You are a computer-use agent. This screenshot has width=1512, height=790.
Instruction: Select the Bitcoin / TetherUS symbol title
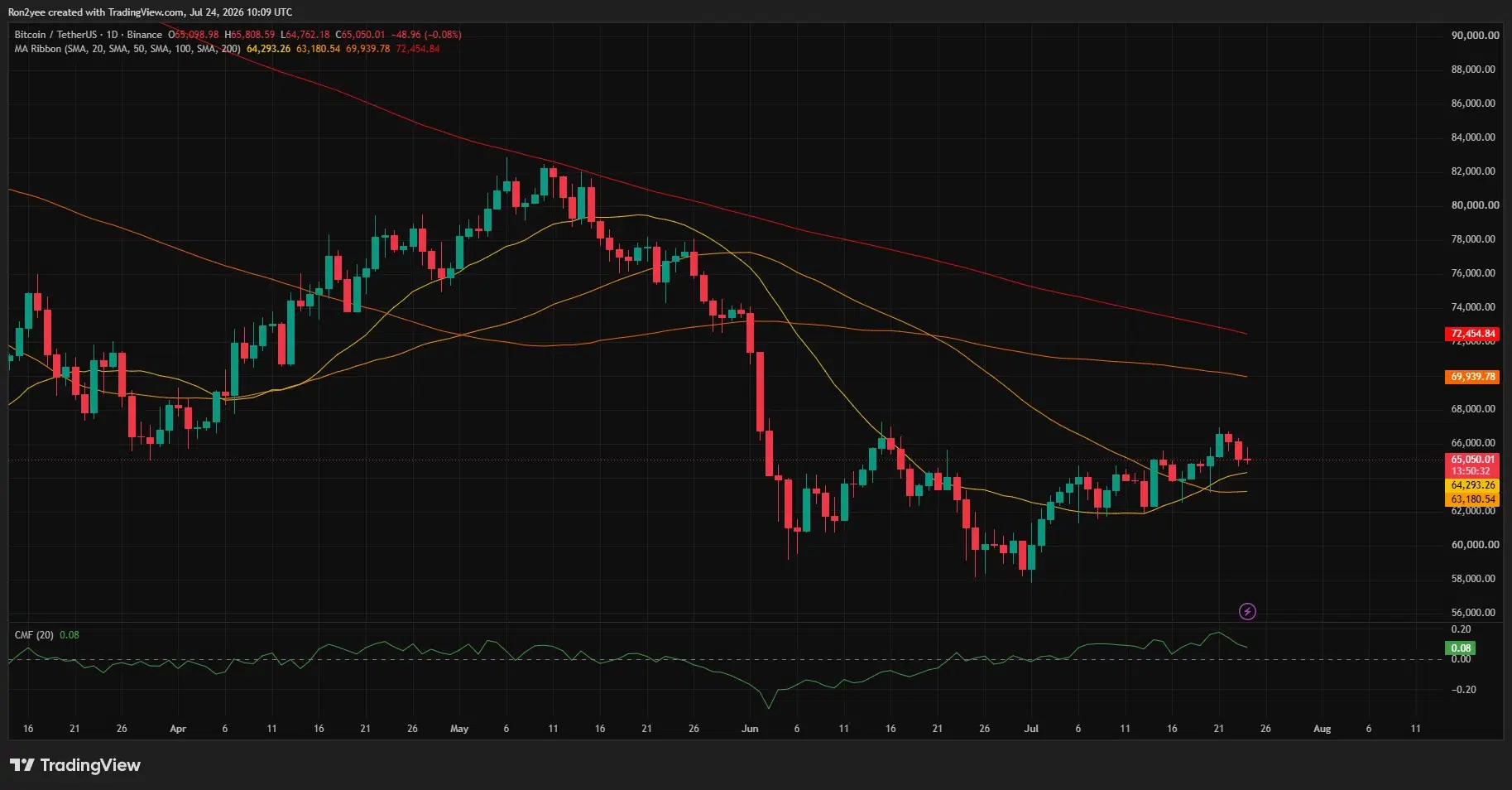coord(55,35)
